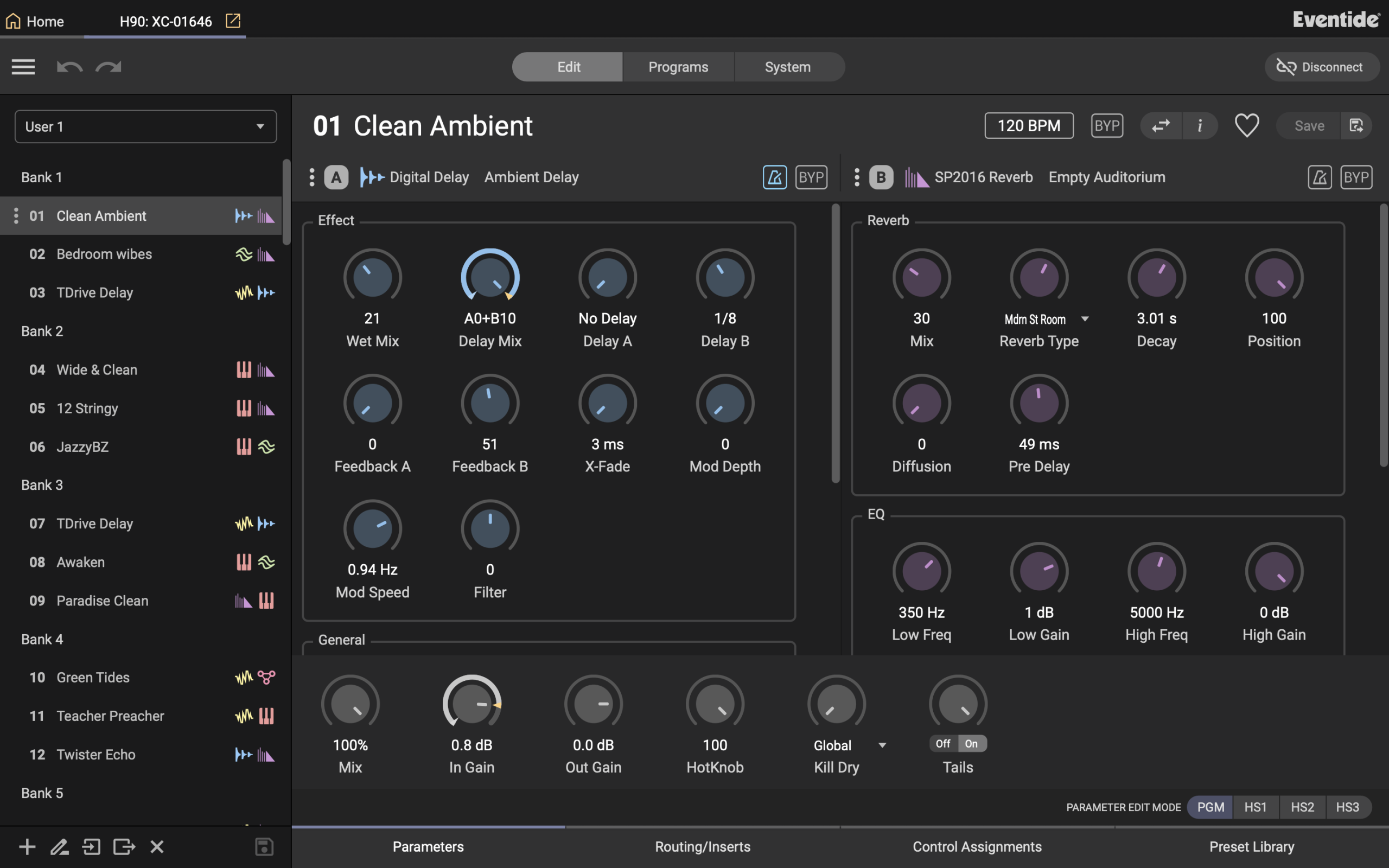
Task: Open the hamburger menu
Action: (23, 67)
